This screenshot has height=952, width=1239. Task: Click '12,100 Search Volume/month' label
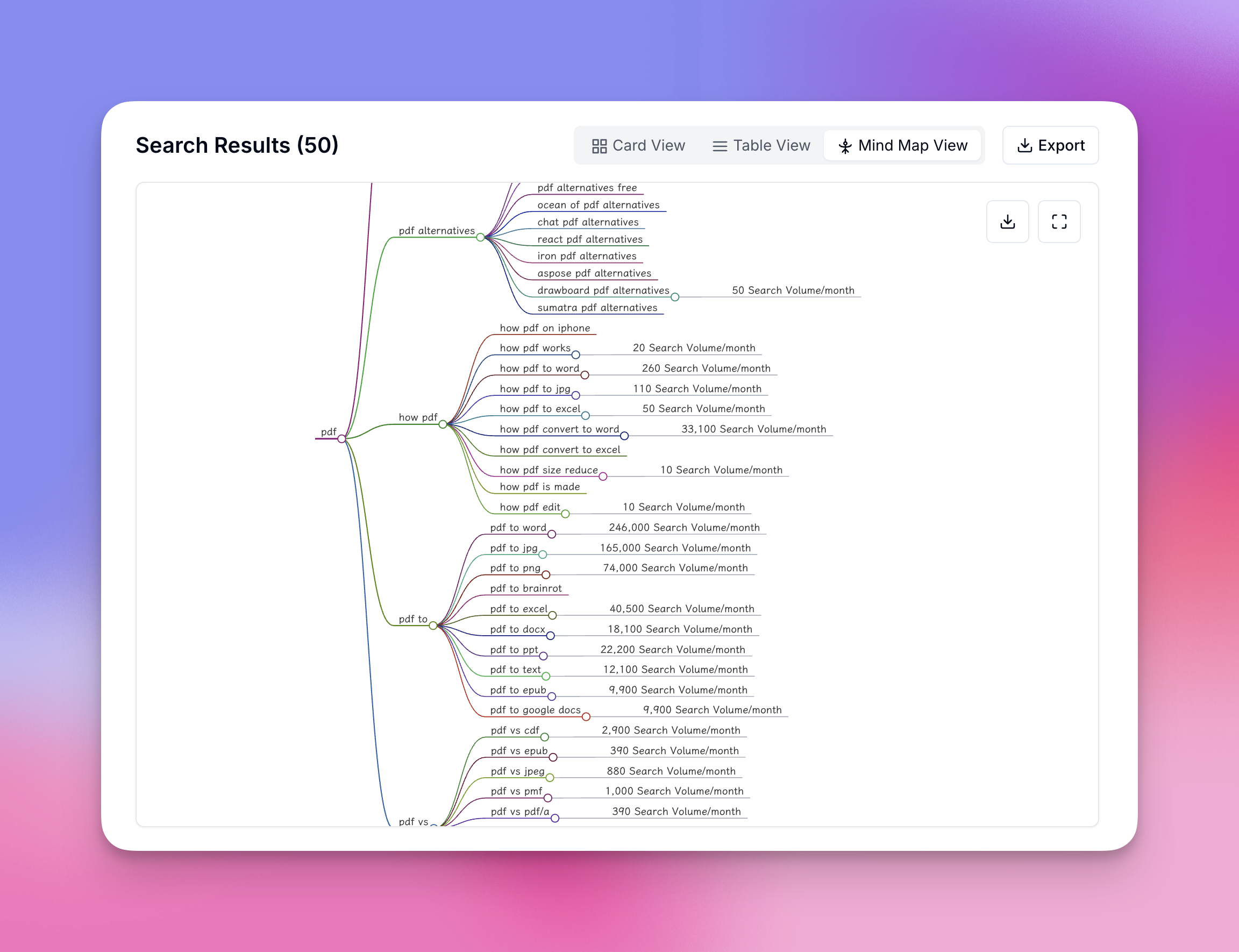[675, 670]
